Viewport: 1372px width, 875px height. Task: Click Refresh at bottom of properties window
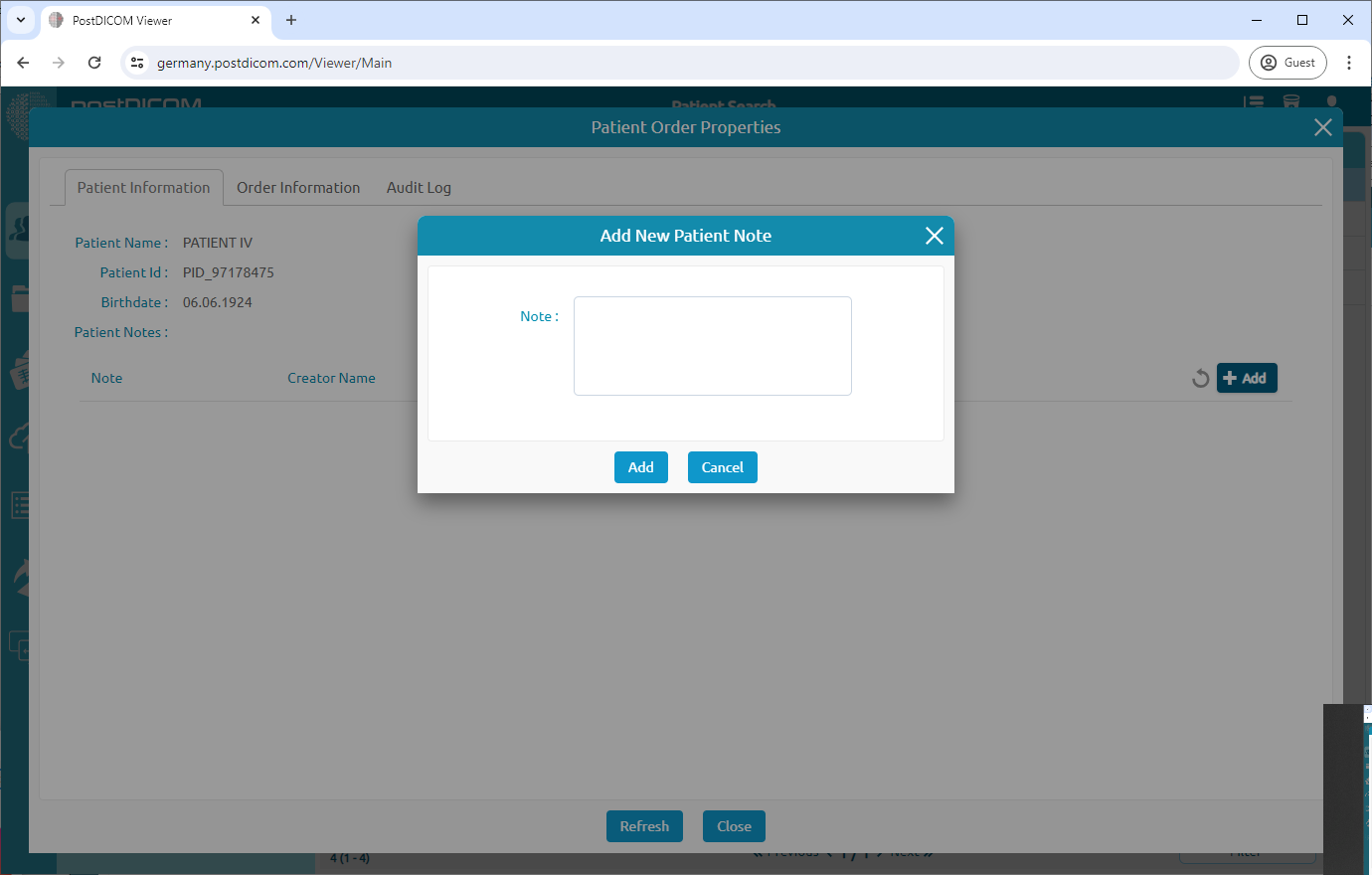pos(644,825)
